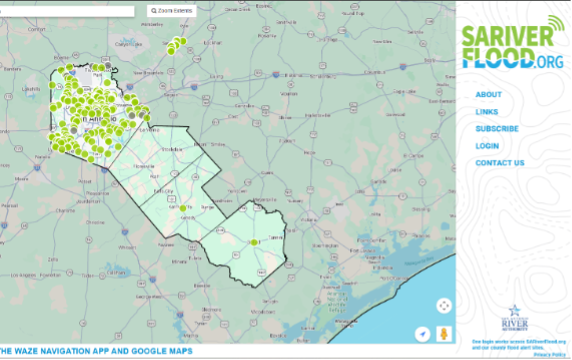
Task: Click the map search input field
Action: pos(67,11)
